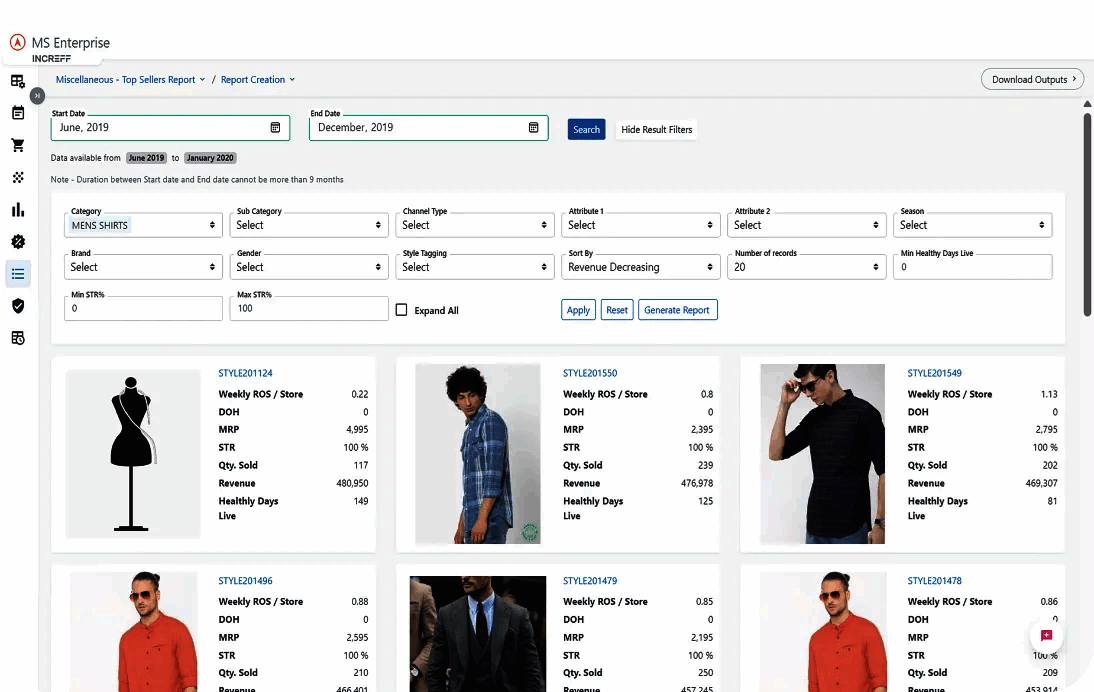
Task: Click the black shirt image STYLE201549
Action: click(x=823, y=453)
